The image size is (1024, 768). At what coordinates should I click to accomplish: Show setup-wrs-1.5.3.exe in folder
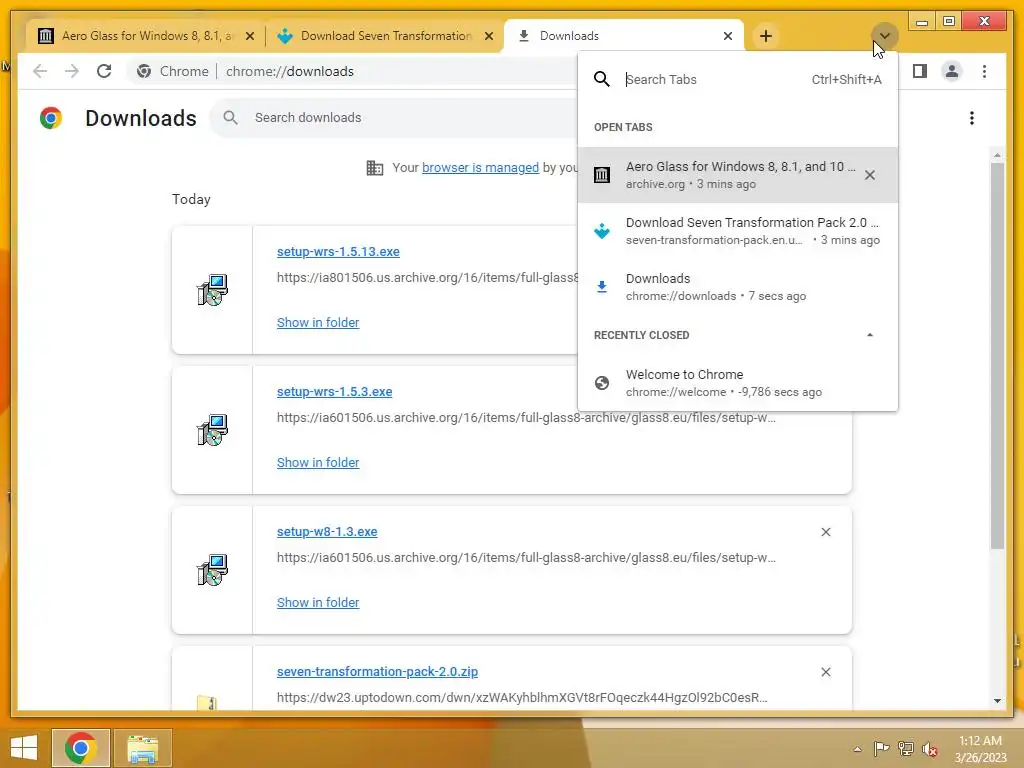[x=317, y=462]
